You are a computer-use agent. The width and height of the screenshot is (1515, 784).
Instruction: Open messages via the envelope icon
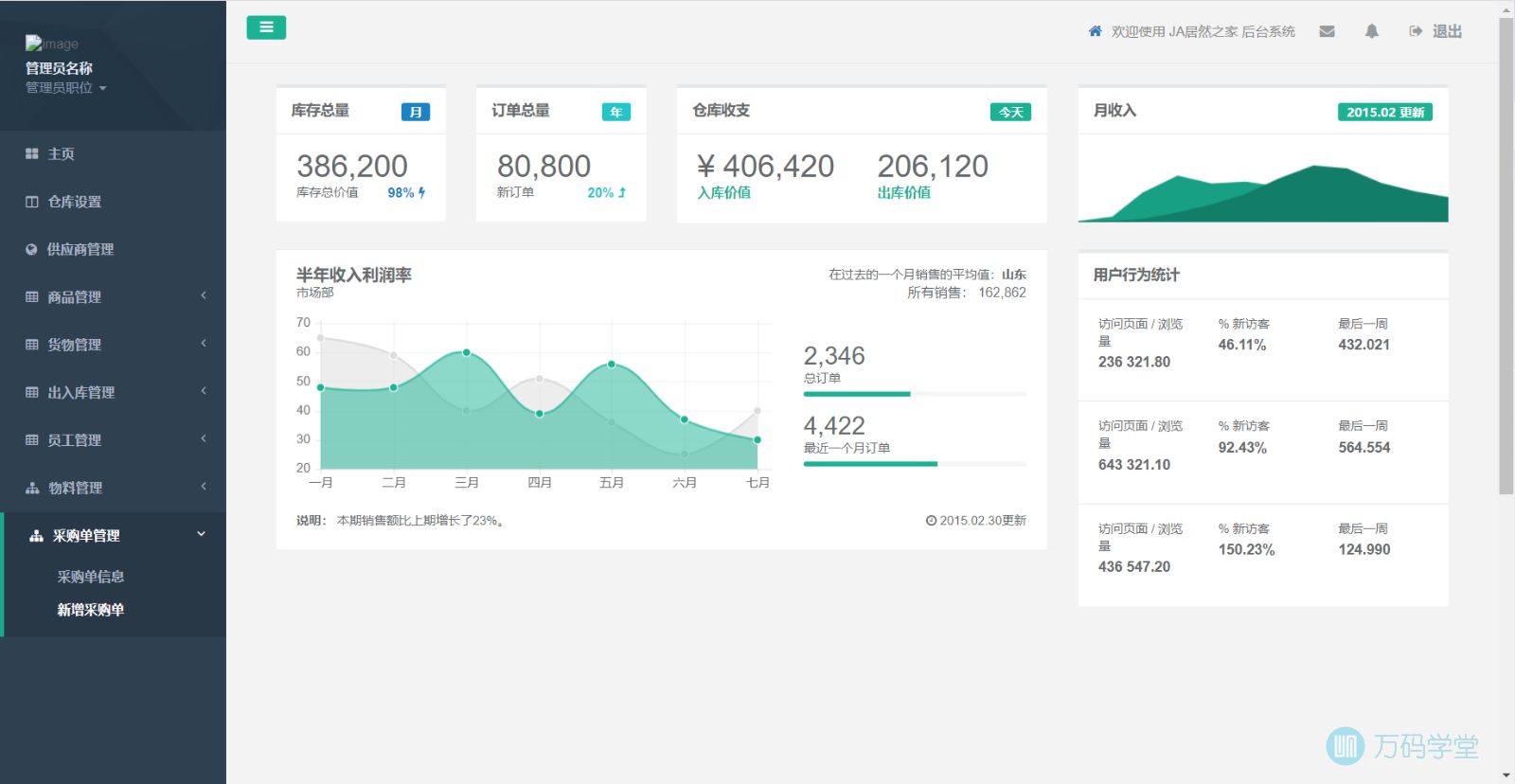pos(1327,31)
